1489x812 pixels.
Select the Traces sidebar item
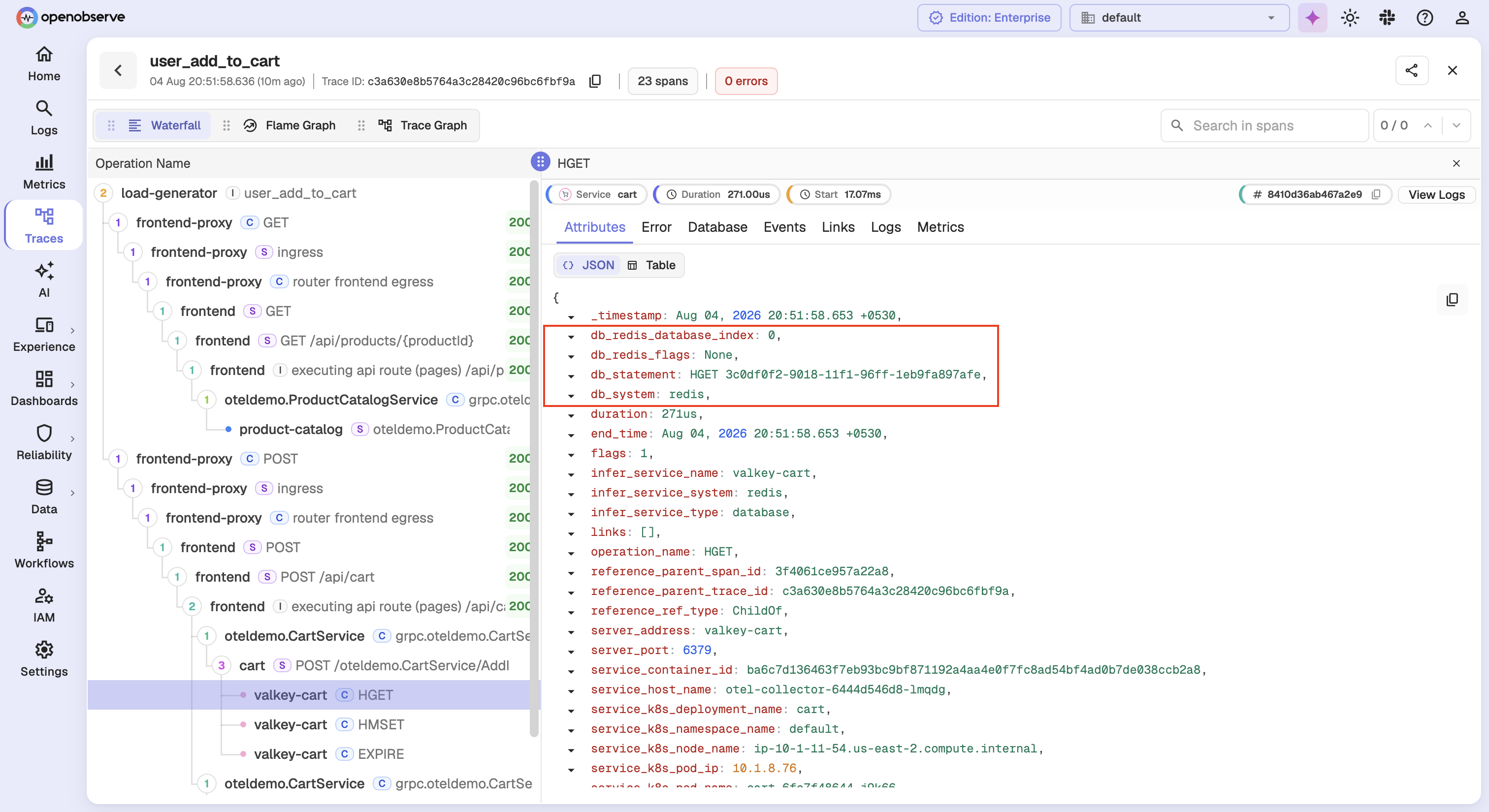(x=44, y=226)
